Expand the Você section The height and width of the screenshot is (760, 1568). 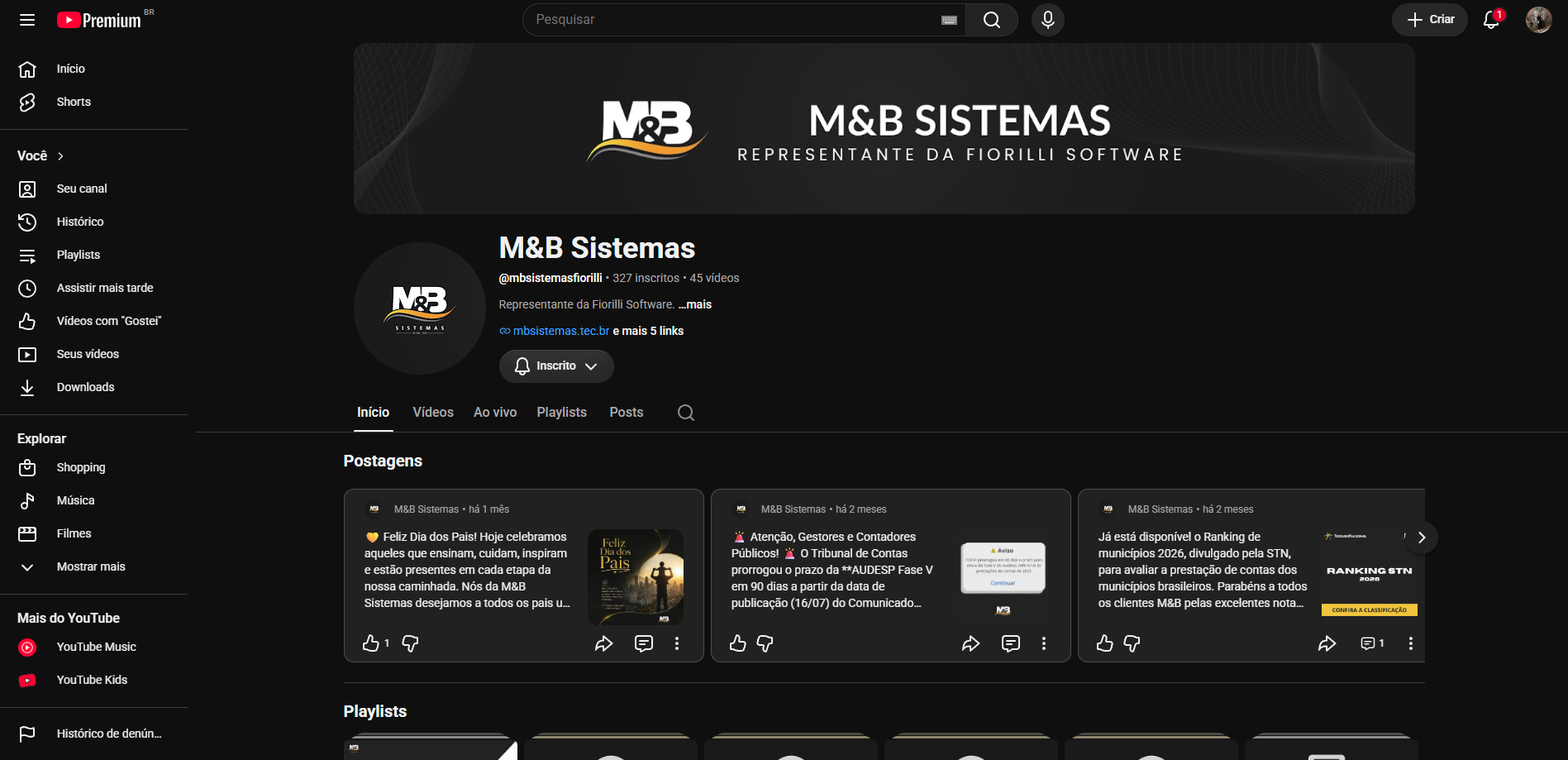tap(41, 155)
